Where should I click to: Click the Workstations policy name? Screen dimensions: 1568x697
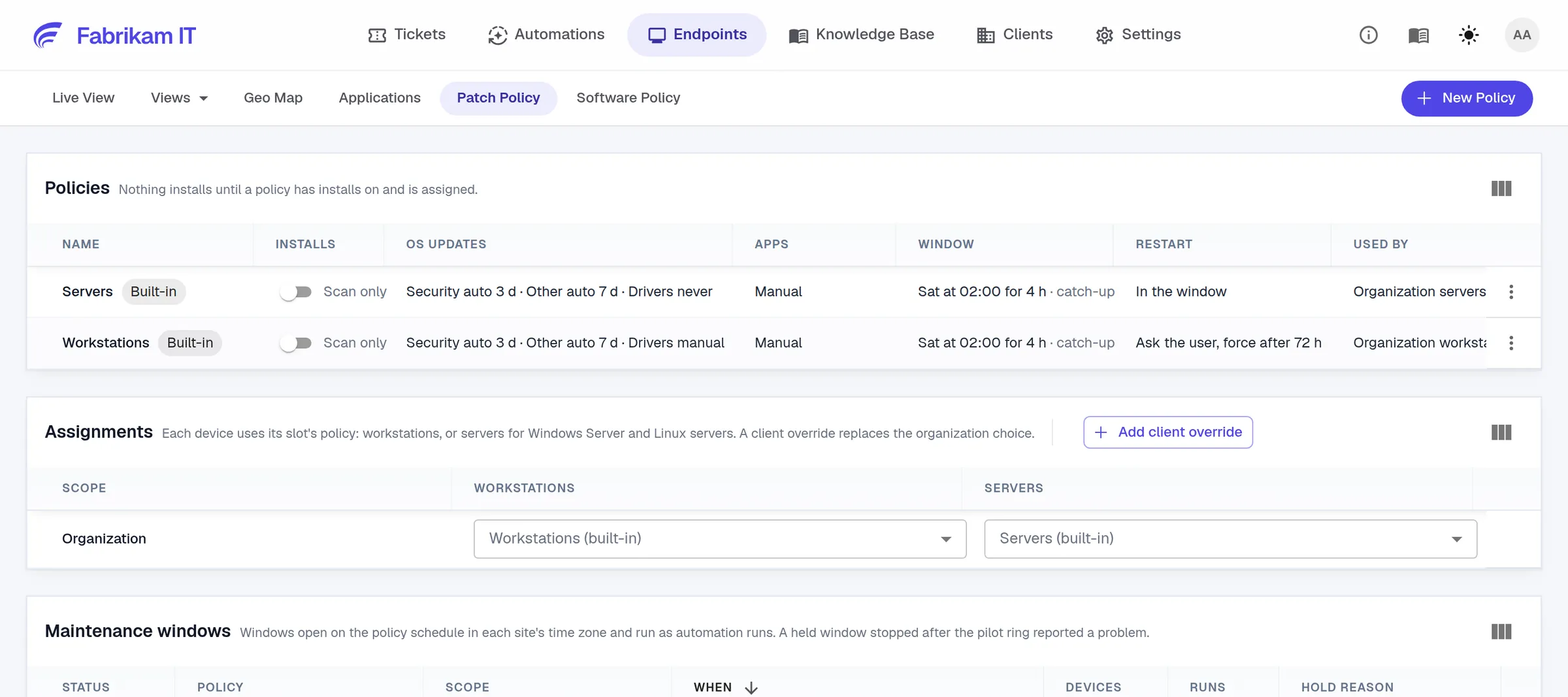tap(106, 343)
